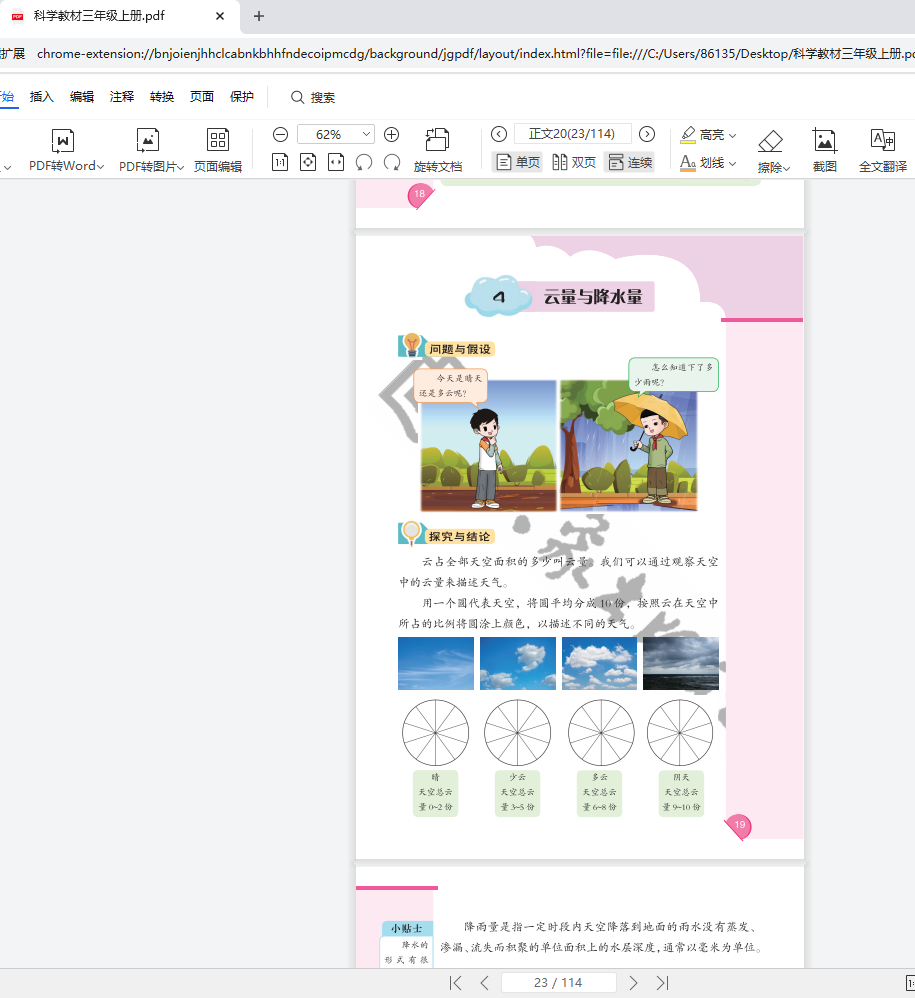Open the 保护 menu tab
Image resolution: width=915 pixels, height=998 pixels.
tap(242, 97)
